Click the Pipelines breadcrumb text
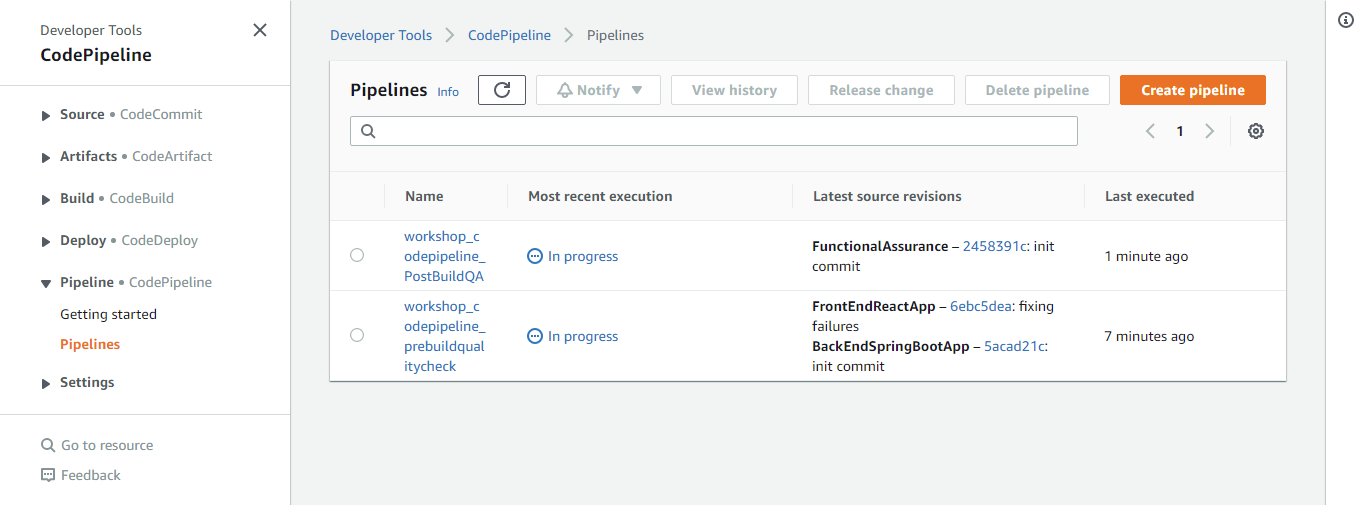The height and width of the screenshot is (505, 1366). [x=615, y=35]
